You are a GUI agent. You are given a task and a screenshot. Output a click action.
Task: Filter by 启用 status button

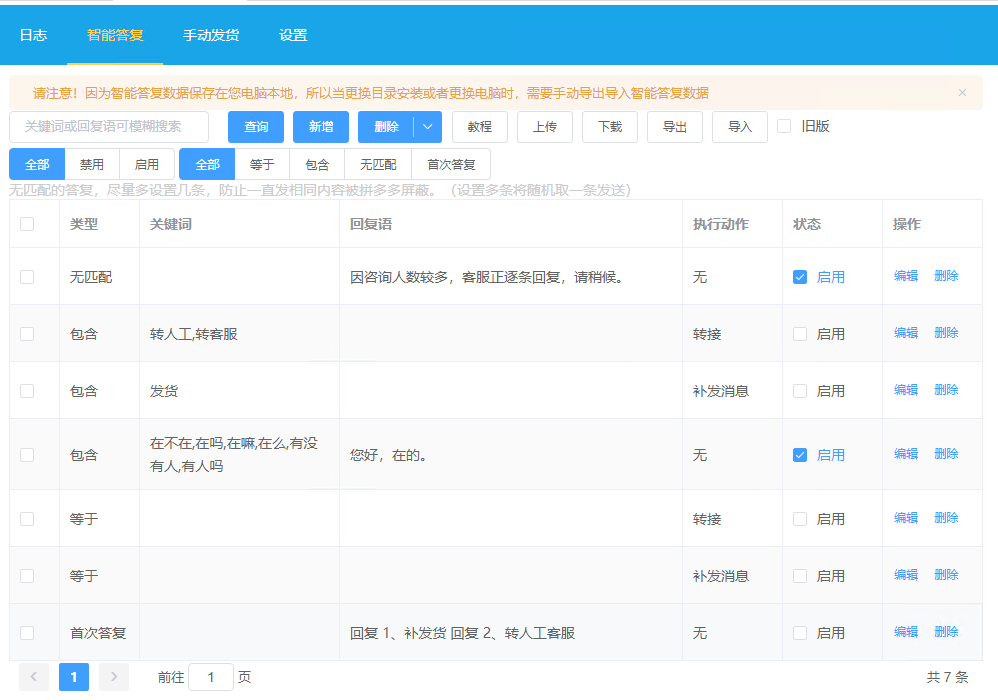coord(146,165)
